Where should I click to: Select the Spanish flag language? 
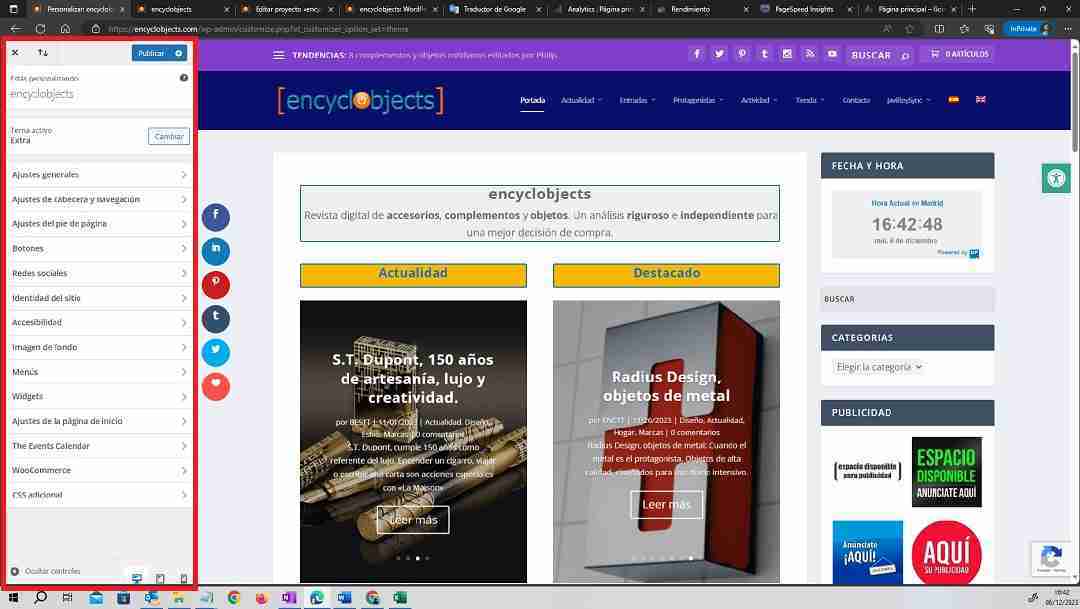(953, 100)
